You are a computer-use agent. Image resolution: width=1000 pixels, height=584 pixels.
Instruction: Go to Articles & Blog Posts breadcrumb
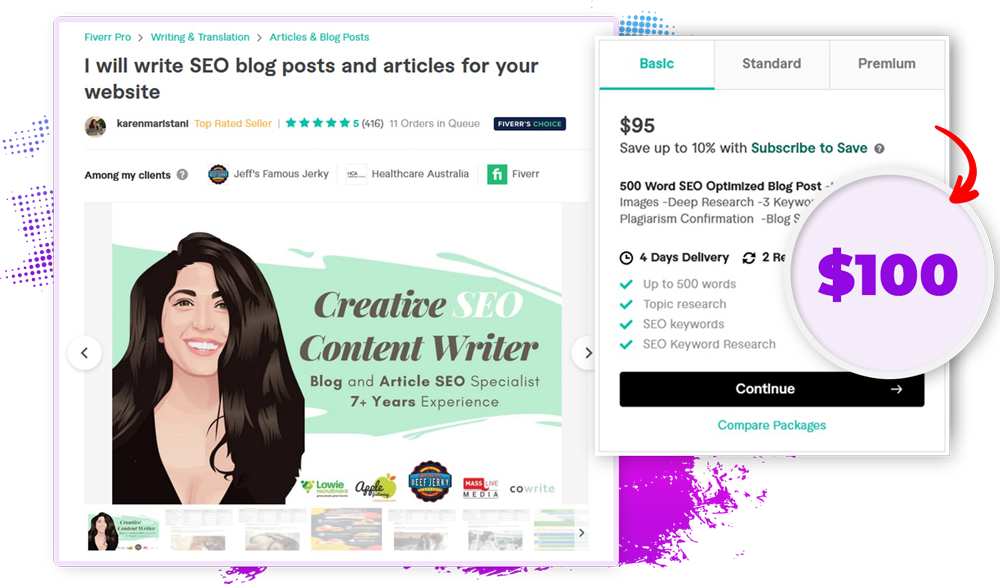click(x=319, y=37)
